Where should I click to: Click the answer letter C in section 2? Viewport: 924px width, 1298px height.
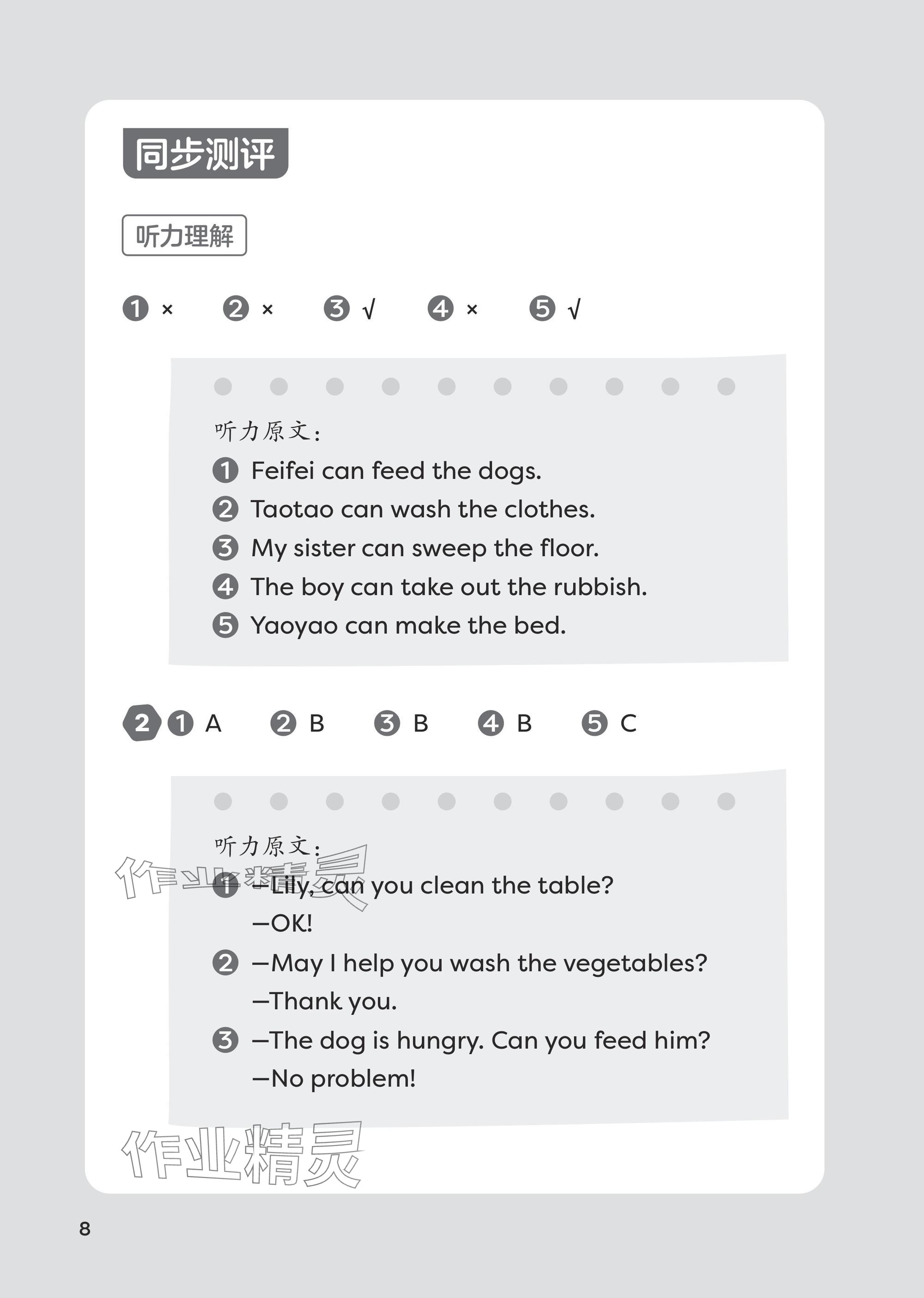[628, 723]
